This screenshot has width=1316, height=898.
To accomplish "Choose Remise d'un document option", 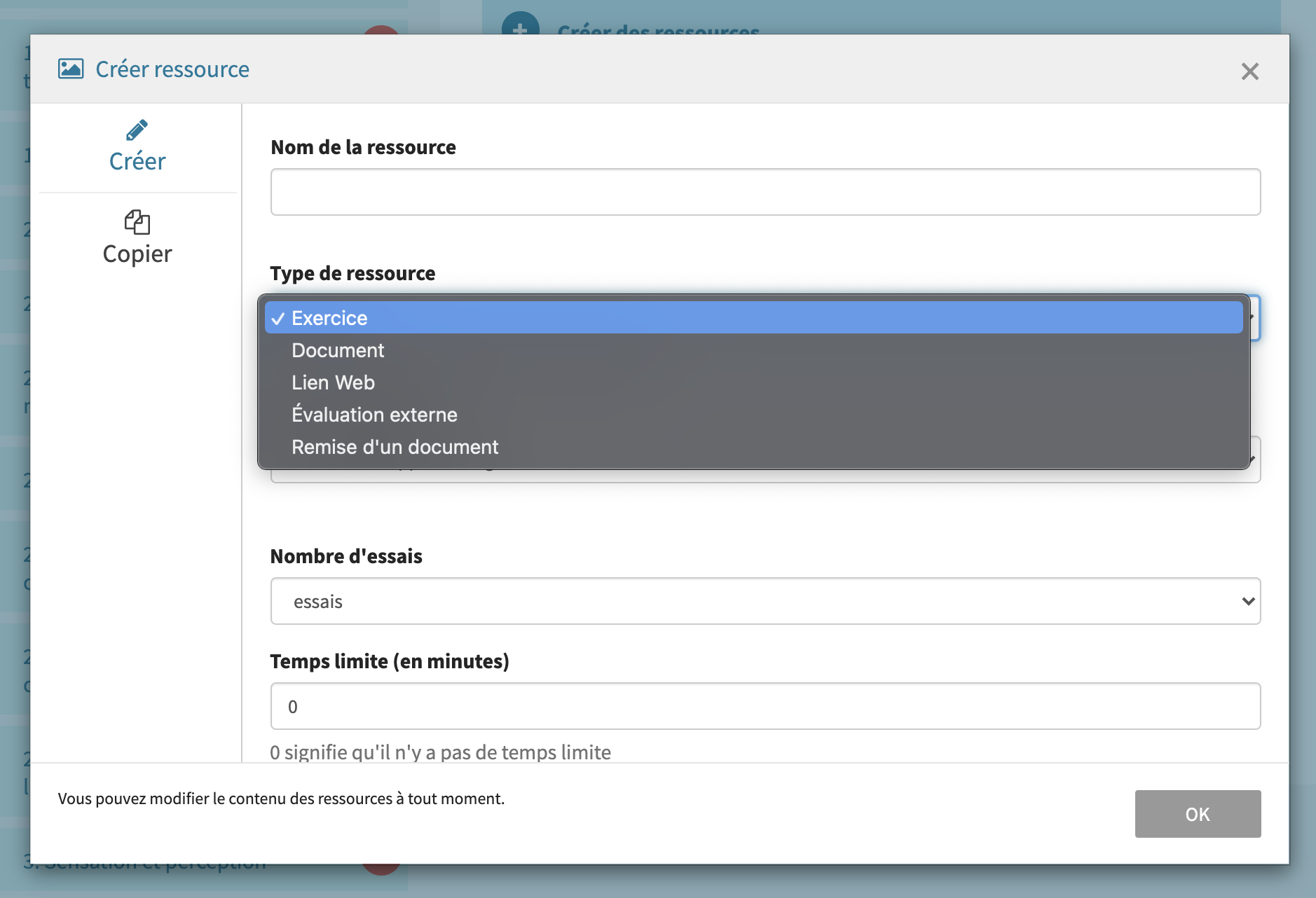I will (395, 447).
